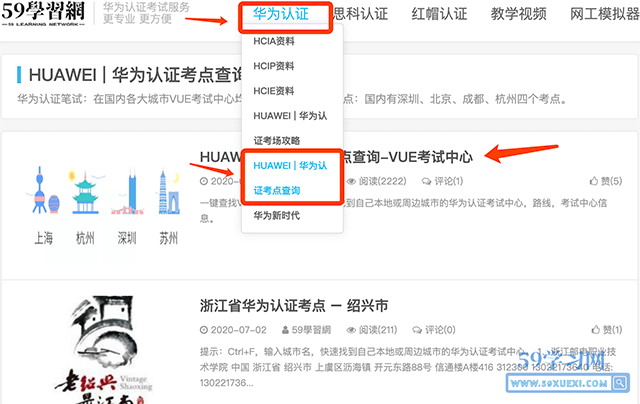Click the eye read-count icon on the 绍兴市 post
The height and width of the screenshot is (404, 640).
pyautogui.click(x=351, y=330)
